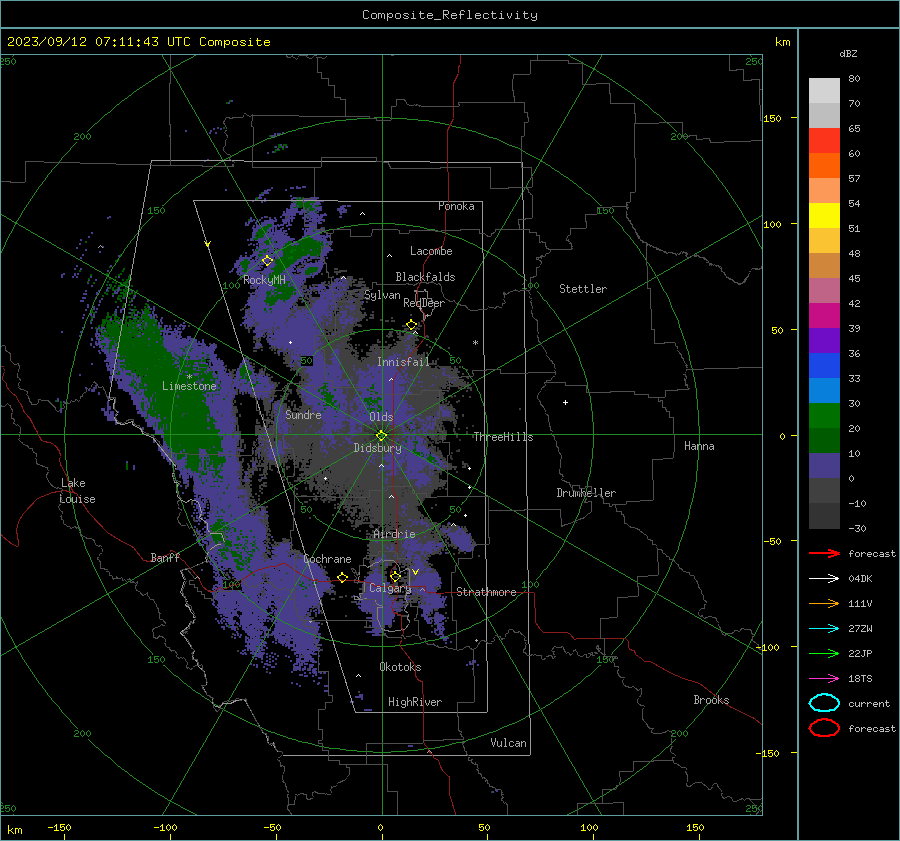The height and width of the screenshot is (841, 900).
Task: Click the Sundre town label
Action: pyautogui.click(x=304, y=415)
